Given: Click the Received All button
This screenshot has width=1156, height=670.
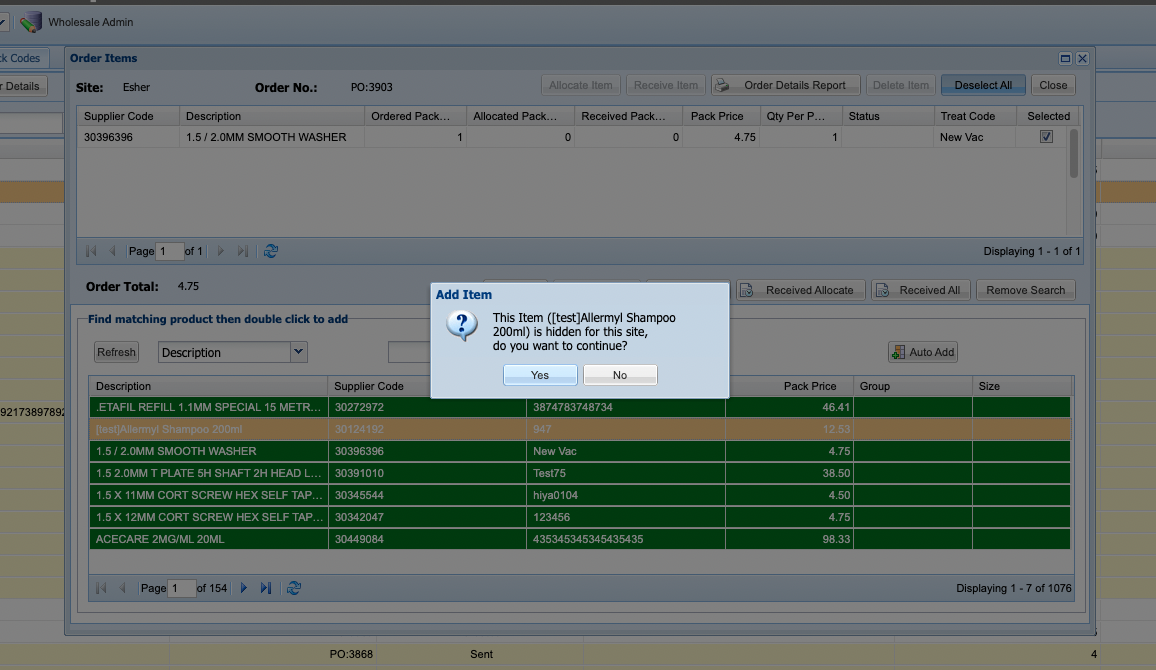Looking at the screenshot, I should coord(920,290).
